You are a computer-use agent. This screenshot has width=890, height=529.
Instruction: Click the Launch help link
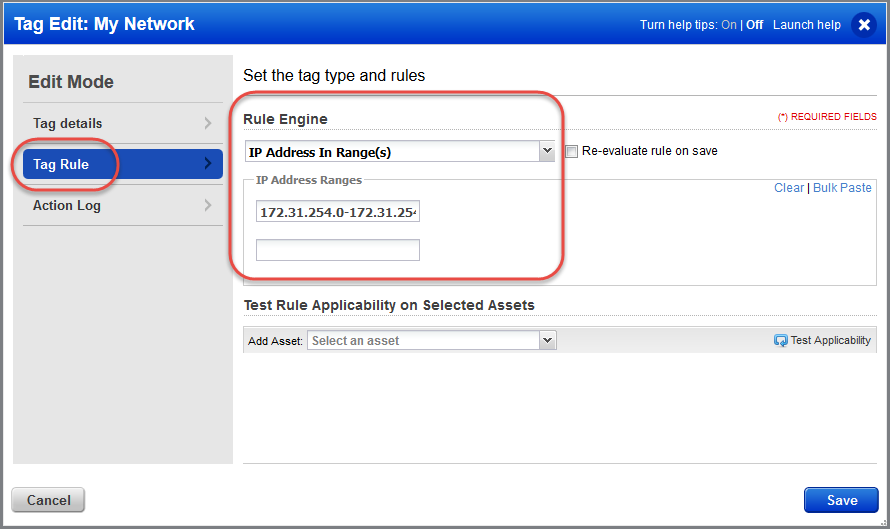[807, 25]
